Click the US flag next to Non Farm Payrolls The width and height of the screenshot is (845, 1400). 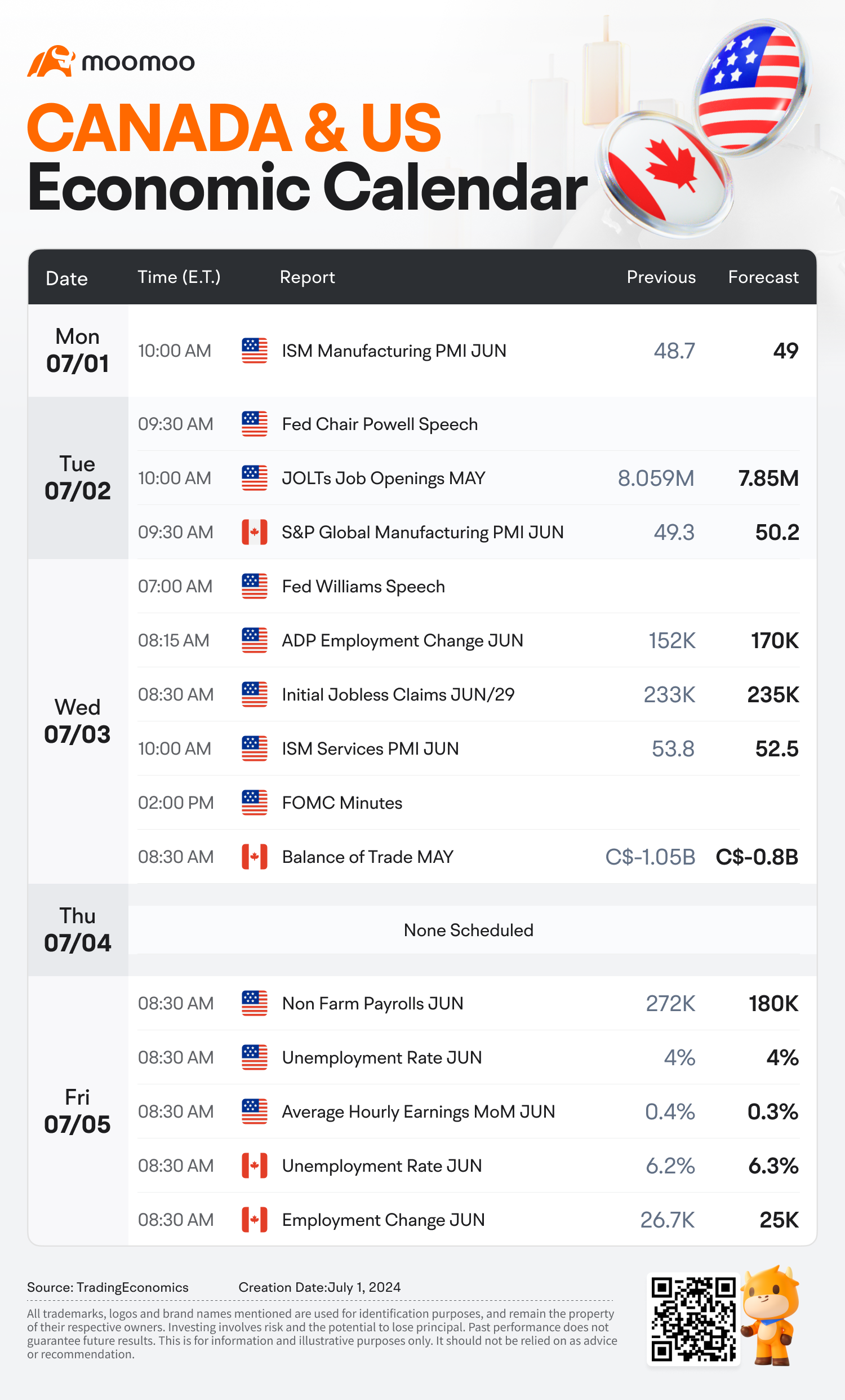255,1003
